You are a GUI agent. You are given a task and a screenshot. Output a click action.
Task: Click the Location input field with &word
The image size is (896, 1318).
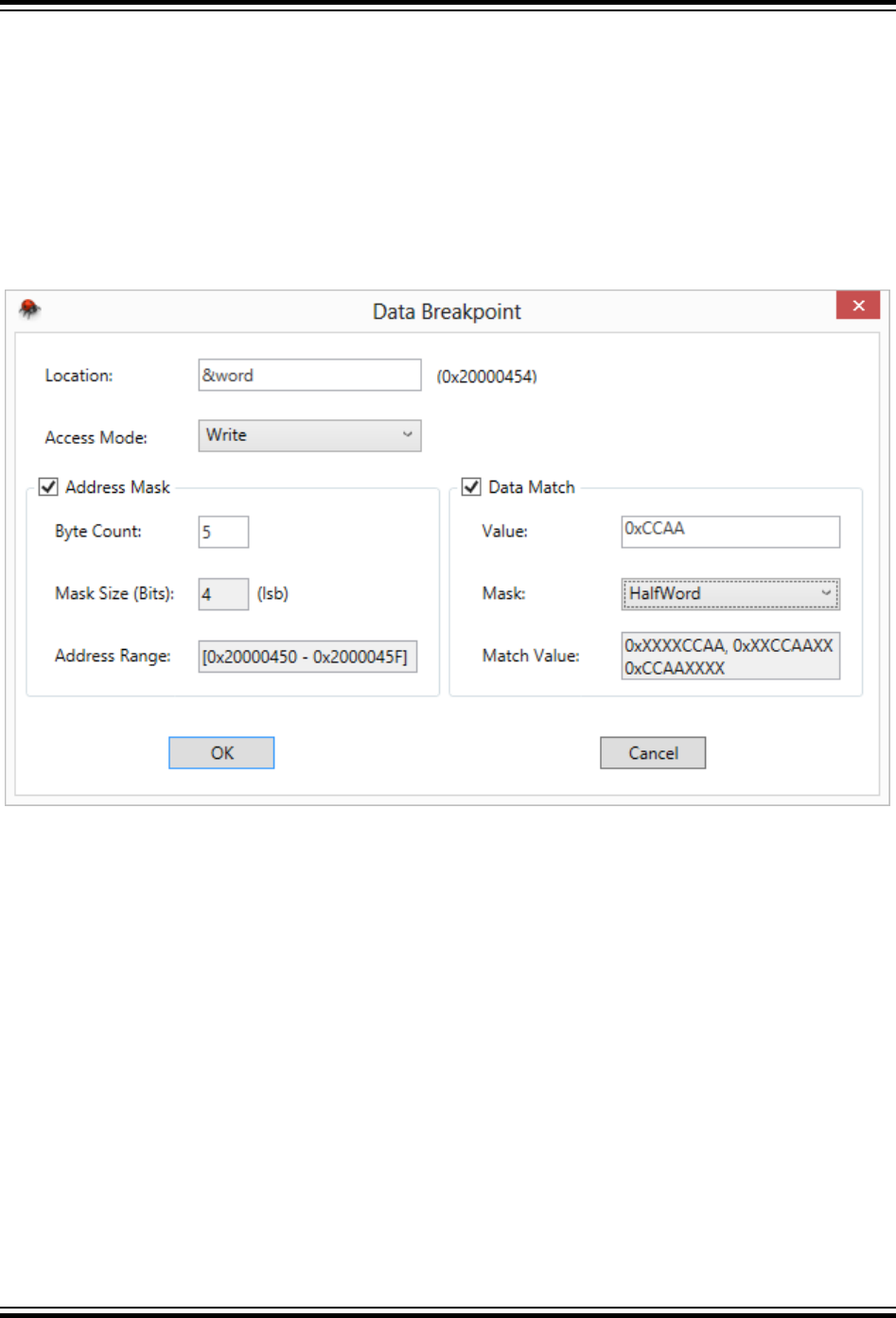[x=309, y=375]
